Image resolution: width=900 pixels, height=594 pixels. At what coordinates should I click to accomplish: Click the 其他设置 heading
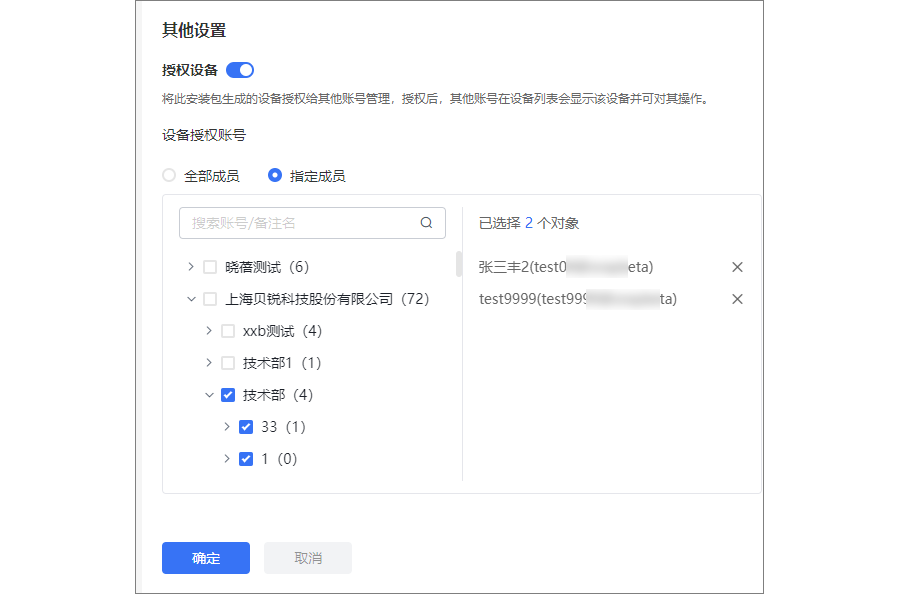coord(194,30)
